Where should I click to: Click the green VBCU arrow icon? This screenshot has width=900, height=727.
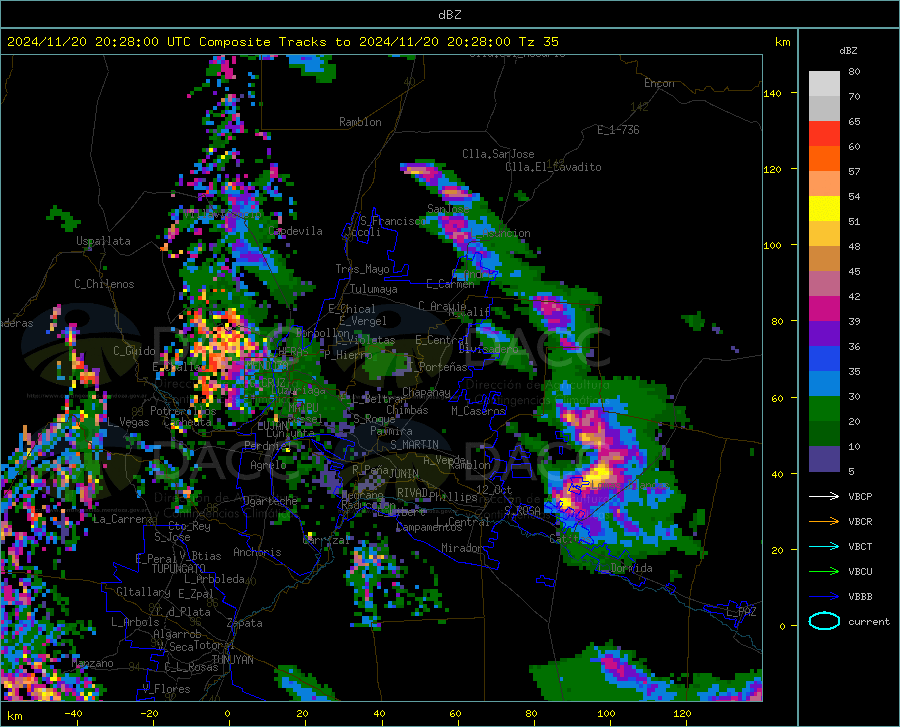pos(824,572)
